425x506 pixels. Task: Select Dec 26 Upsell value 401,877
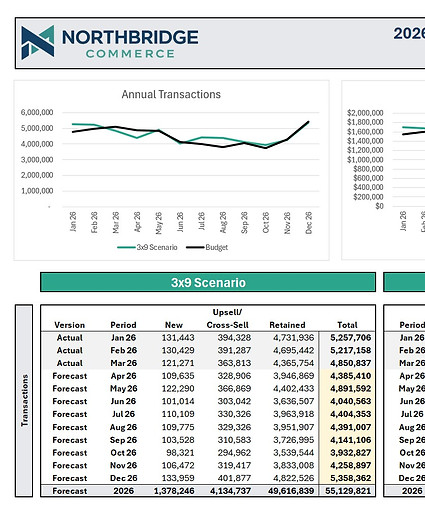click(234, 478)
